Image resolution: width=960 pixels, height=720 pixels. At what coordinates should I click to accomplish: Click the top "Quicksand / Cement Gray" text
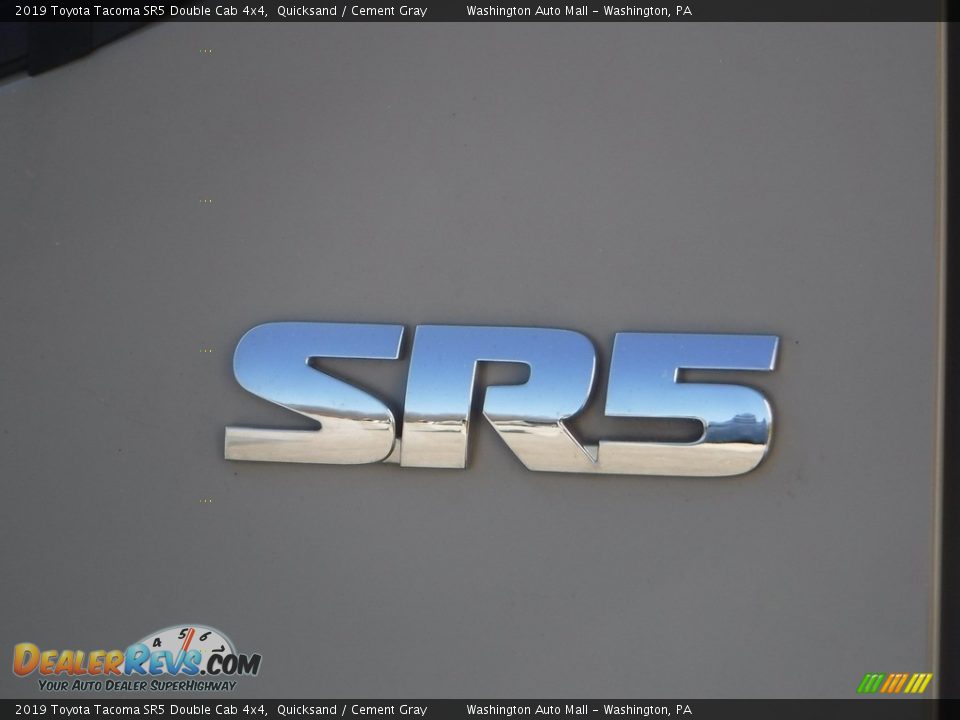pos(352,10)
